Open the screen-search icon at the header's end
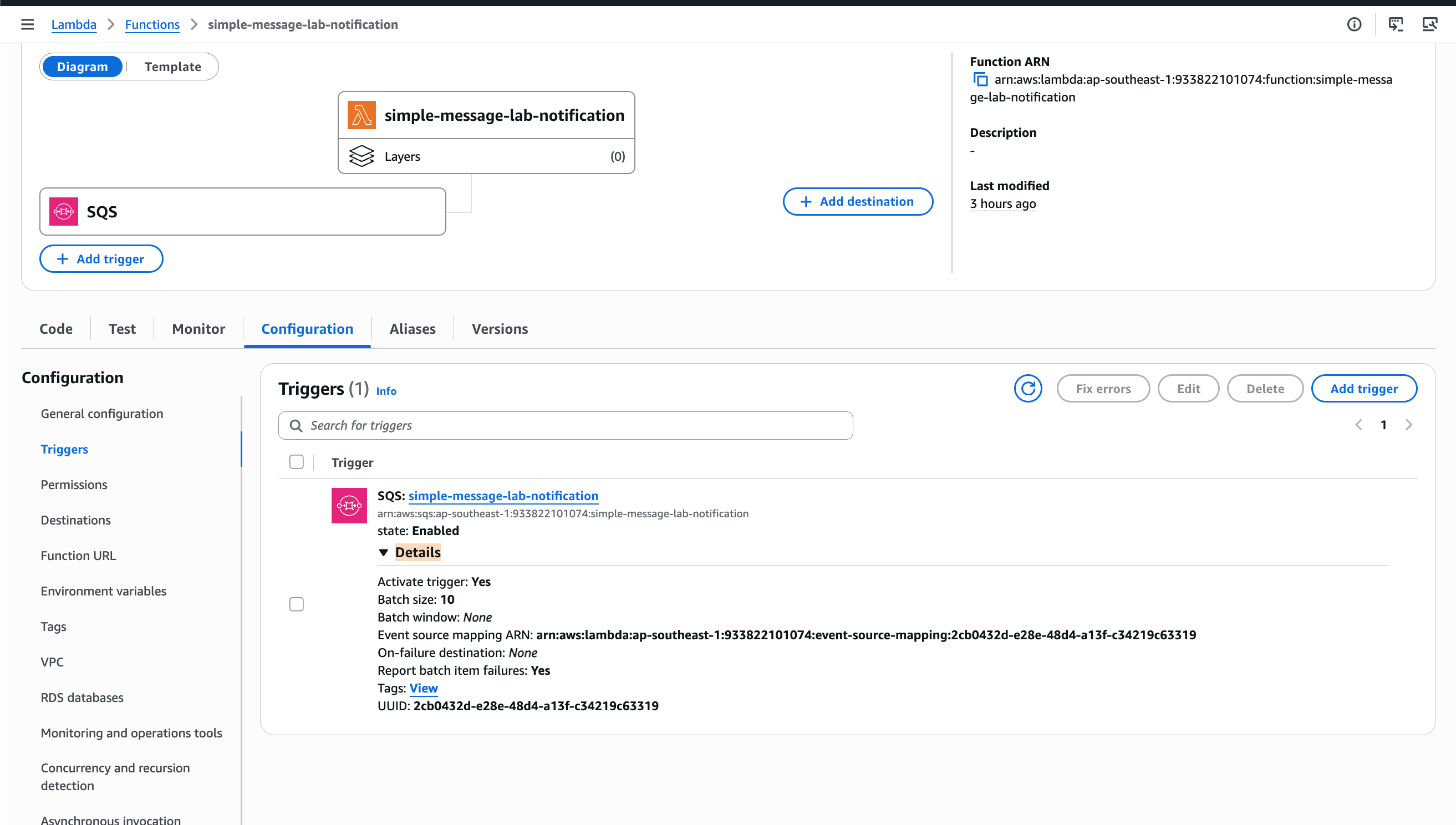1456x825 pixels. pos(1430,24)
